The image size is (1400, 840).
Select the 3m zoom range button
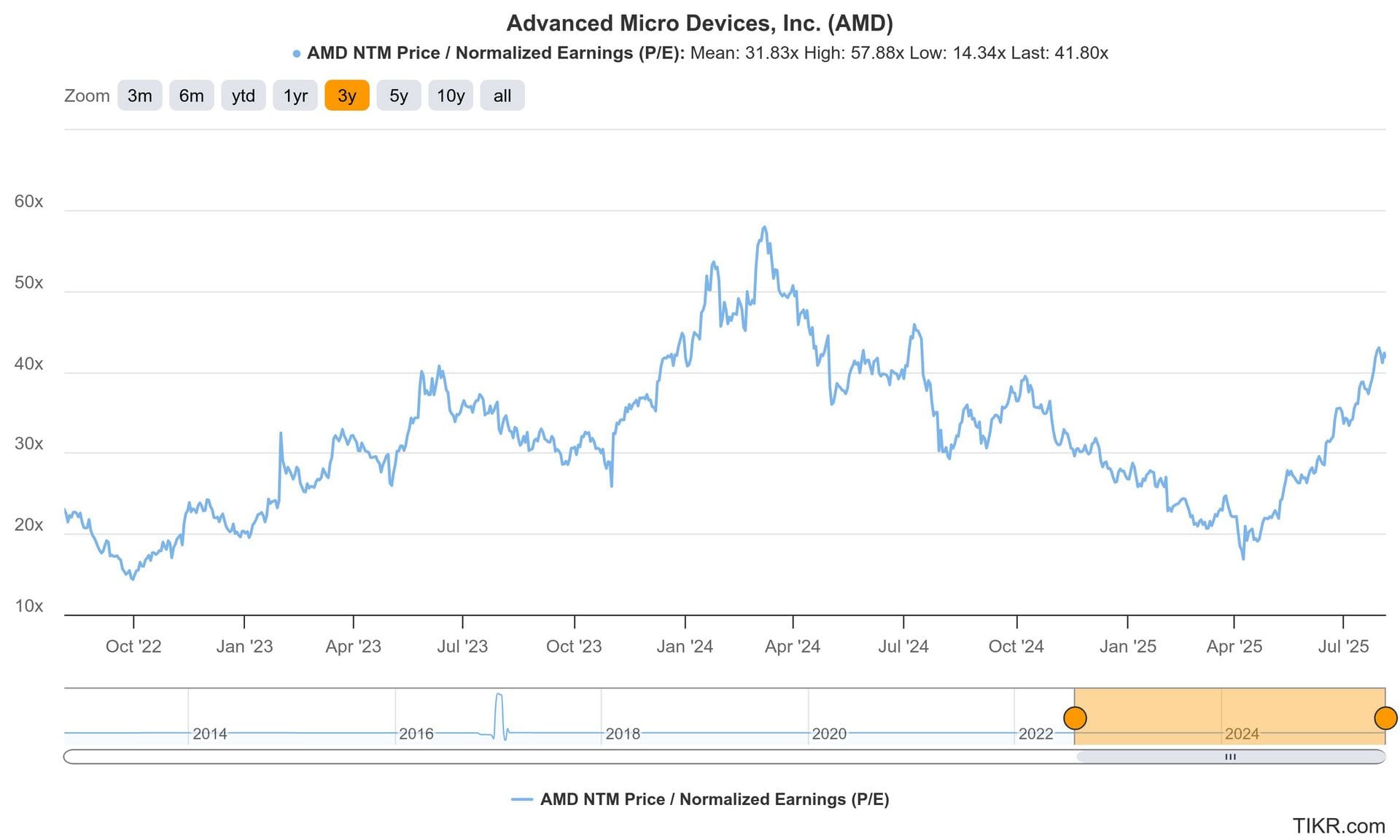click(139, 96)
